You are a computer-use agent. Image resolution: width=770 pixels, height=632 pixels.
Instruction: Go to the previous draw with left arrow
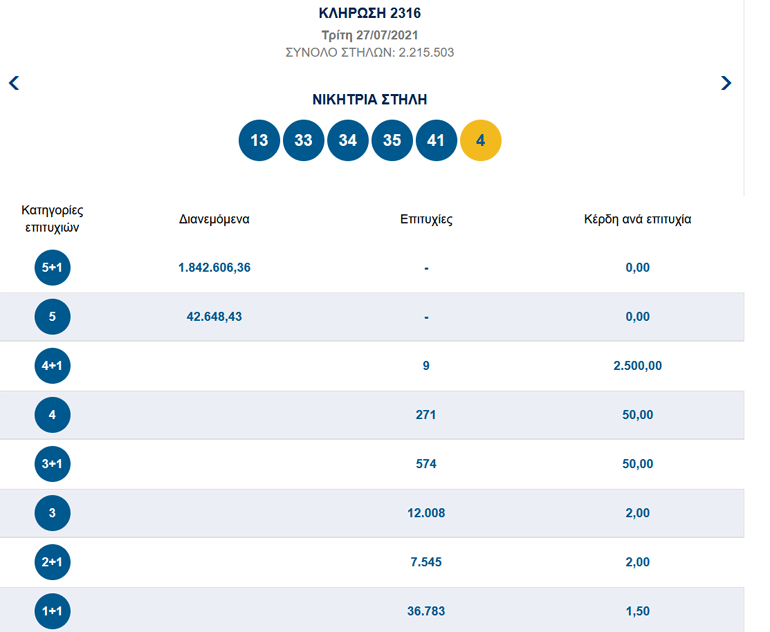[x=14, y=83]
